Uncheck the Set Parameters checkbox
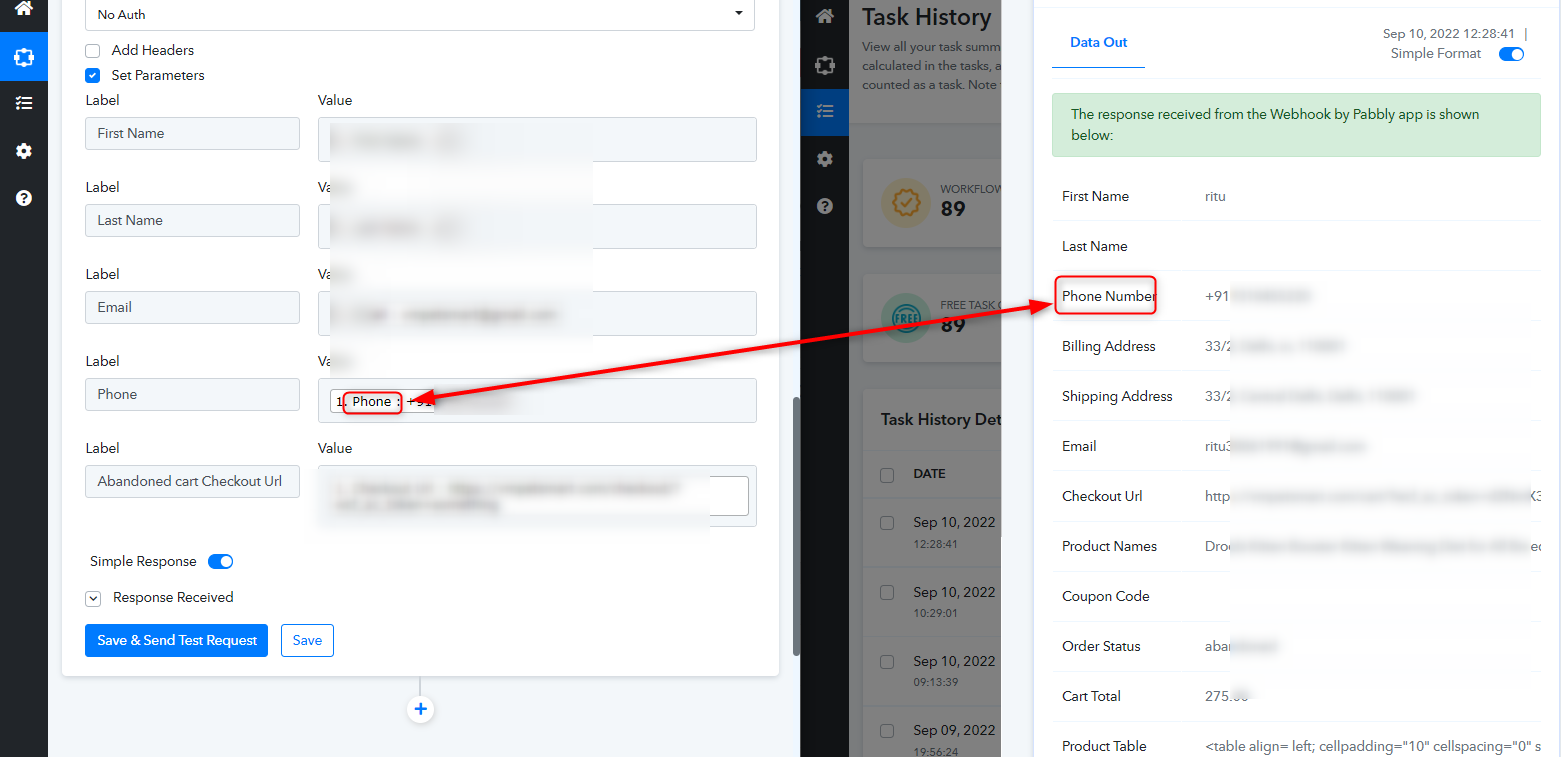This screenshot has width=1561, height=757. pos(93,75)
